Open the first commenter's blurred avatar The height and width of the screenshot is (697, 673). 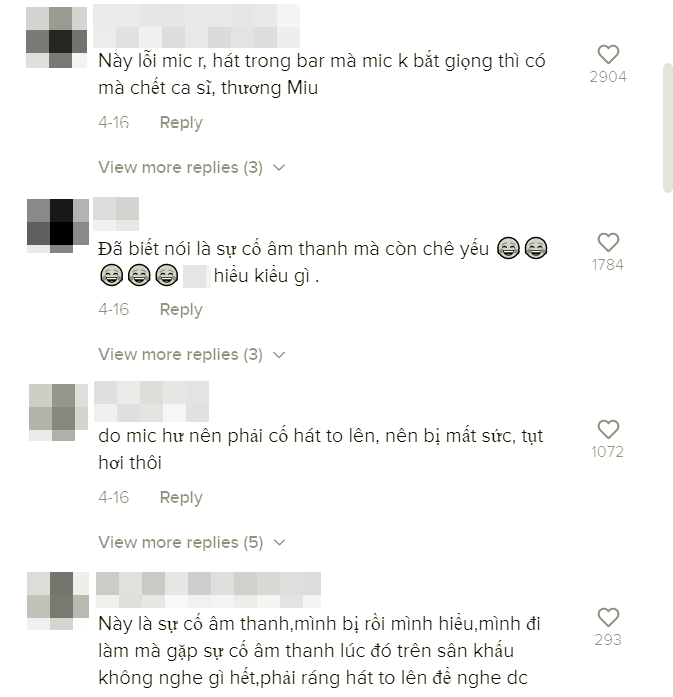(56, 37)
